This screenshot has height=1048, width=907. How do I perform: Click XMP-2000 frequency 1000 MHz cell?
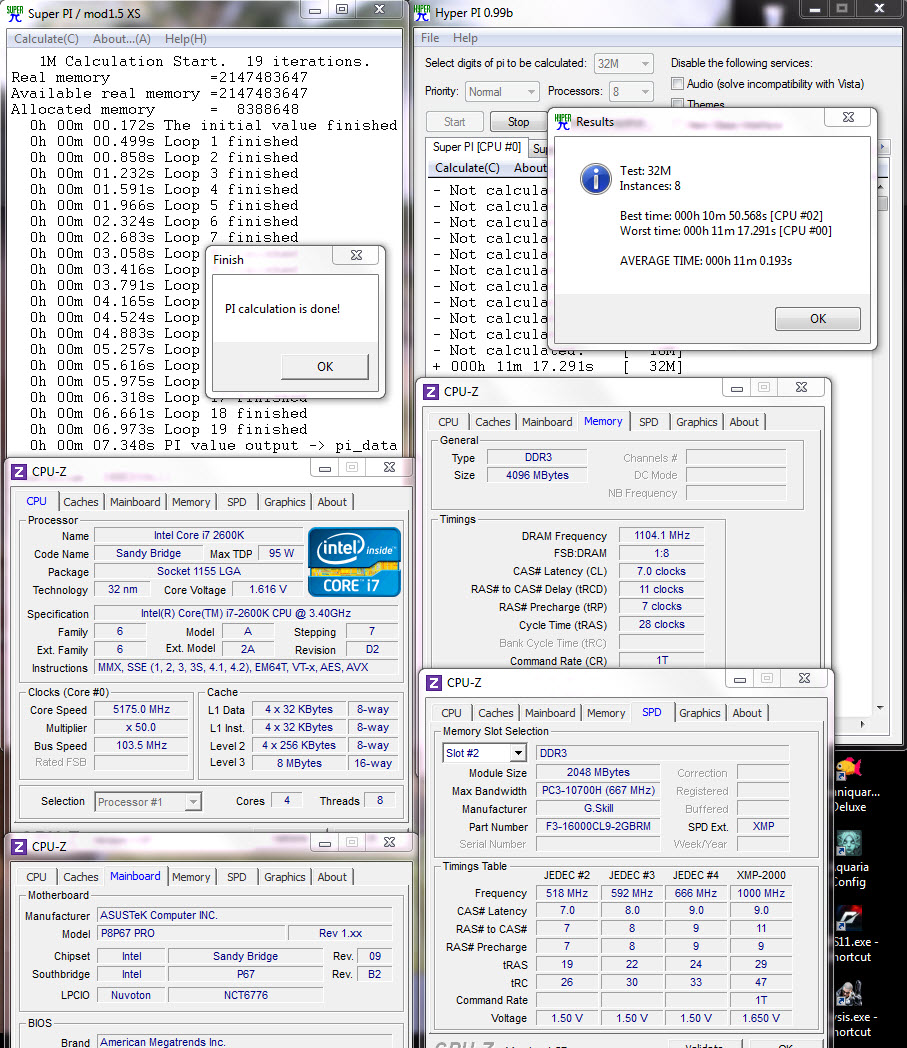(761, 893)
